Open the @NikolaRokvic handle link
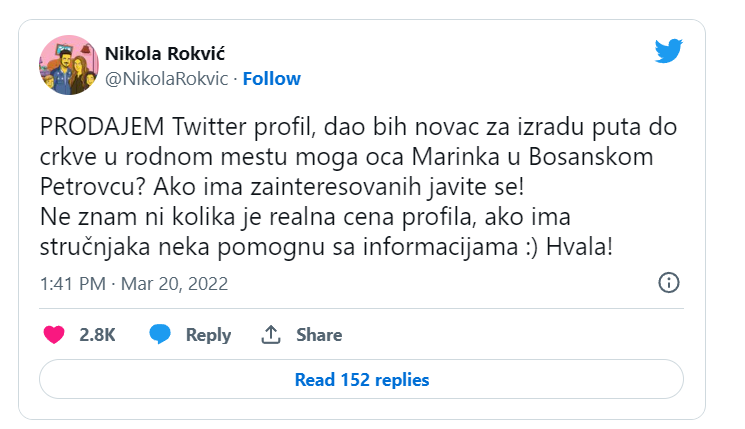 167,78
